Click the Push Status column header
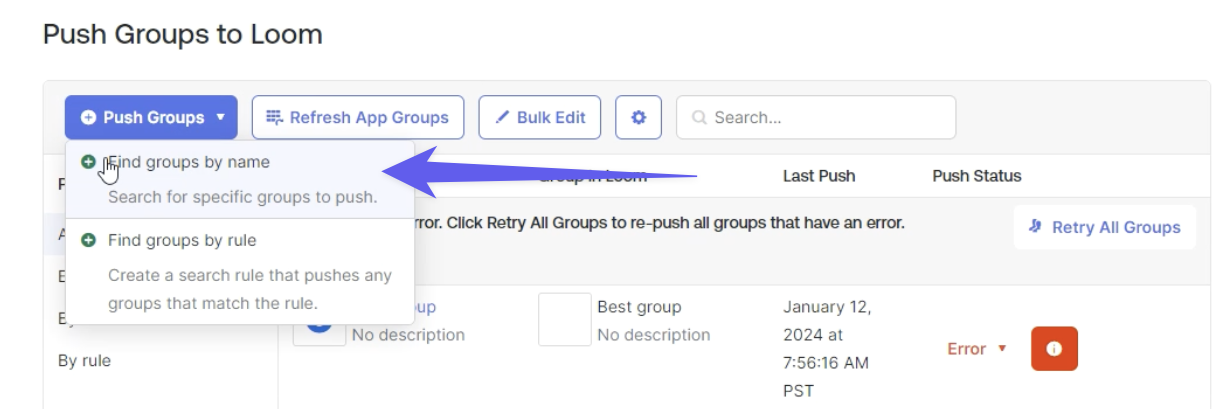 click(x=976, y=176)
